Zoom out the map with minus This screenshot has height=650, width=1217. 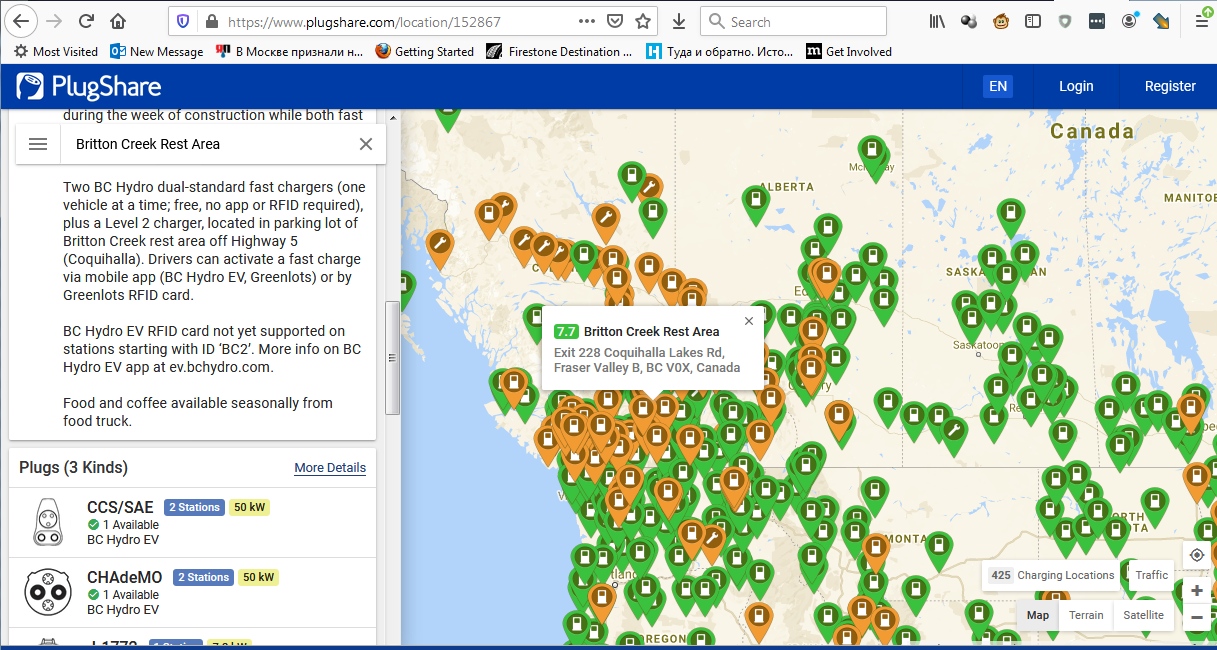pos(1197,617)
